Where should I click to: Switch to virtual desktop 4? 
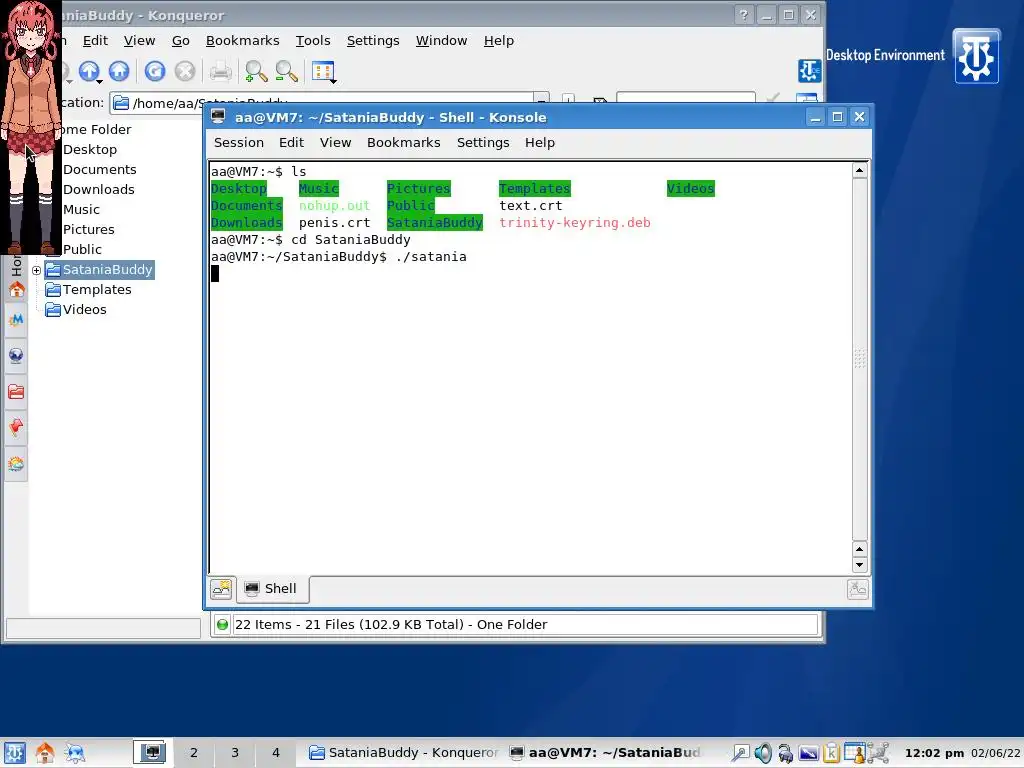coord(276,752)
